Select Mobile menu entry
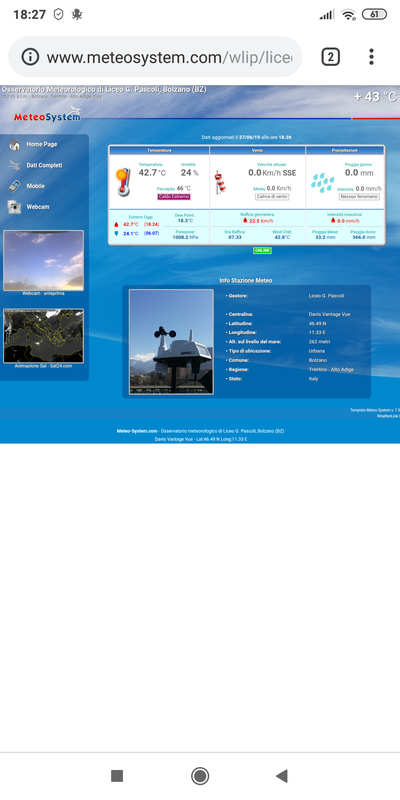Viewport: 400px width, 800px height. 36,186
